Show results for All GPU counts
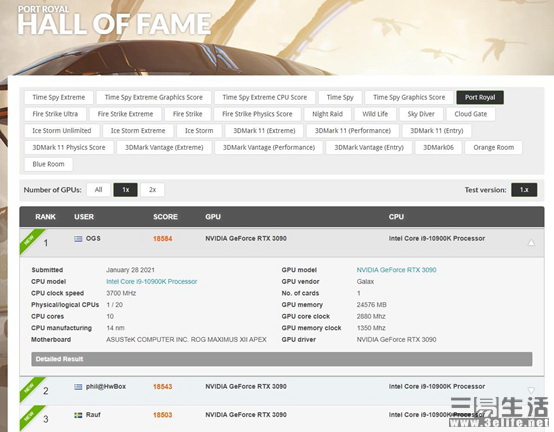Screen dimensions: 554x432 [x=99, y=190]
